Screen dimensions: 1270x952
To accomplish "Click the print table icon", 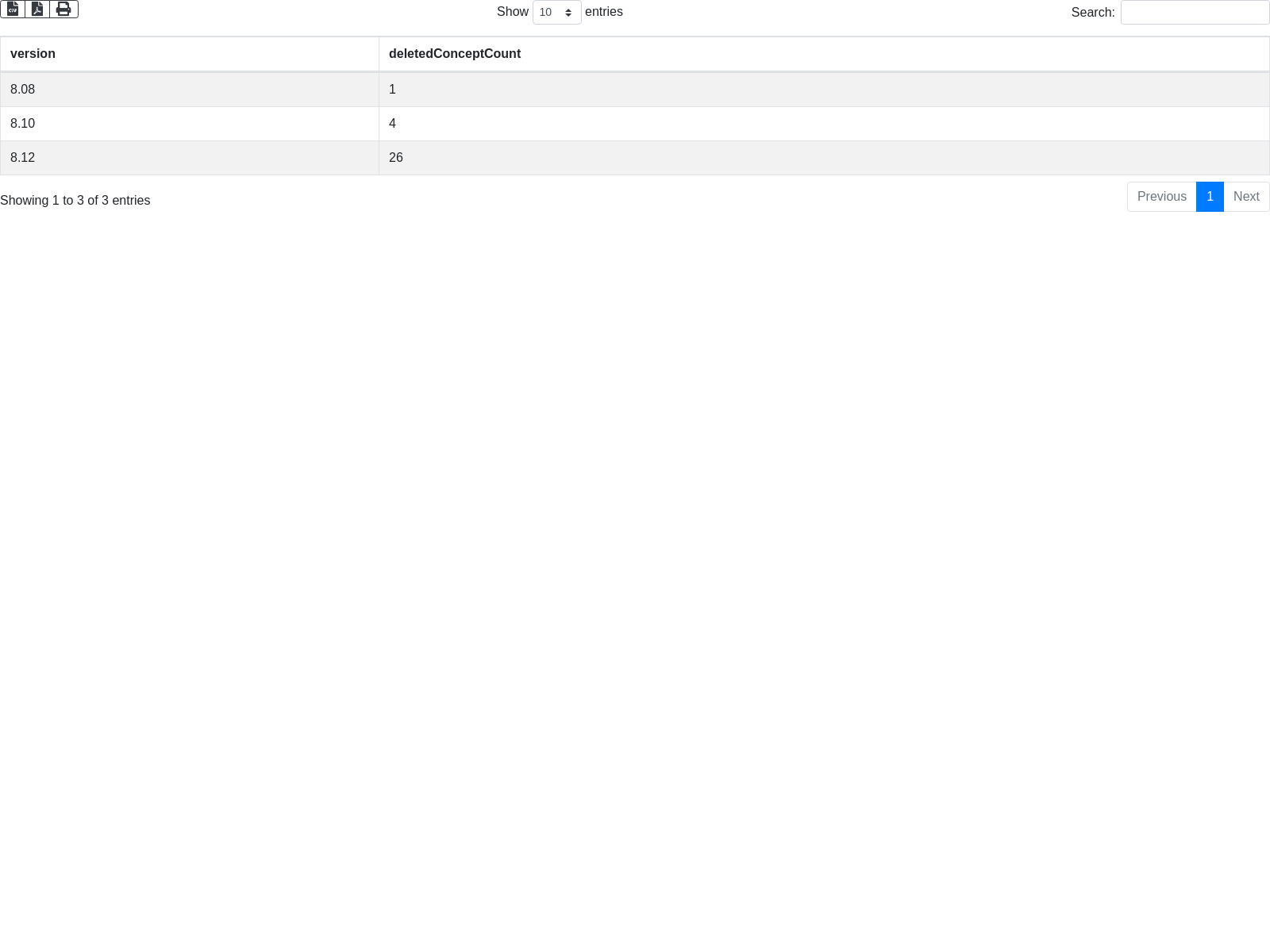I will (63, 9).
